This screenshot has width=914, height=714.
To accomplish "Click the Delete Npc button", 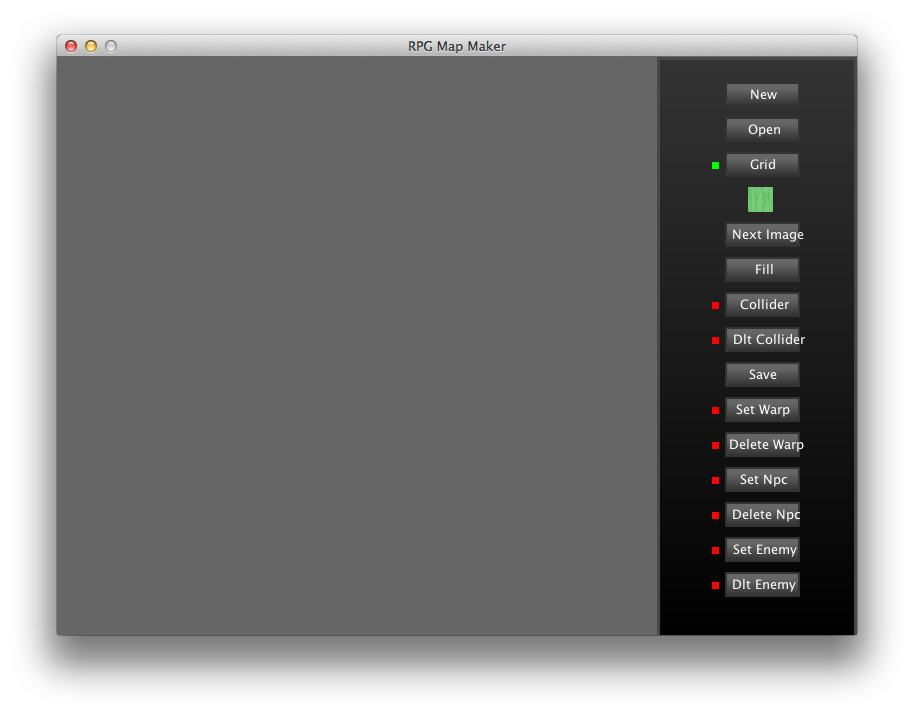I will 762,514.
